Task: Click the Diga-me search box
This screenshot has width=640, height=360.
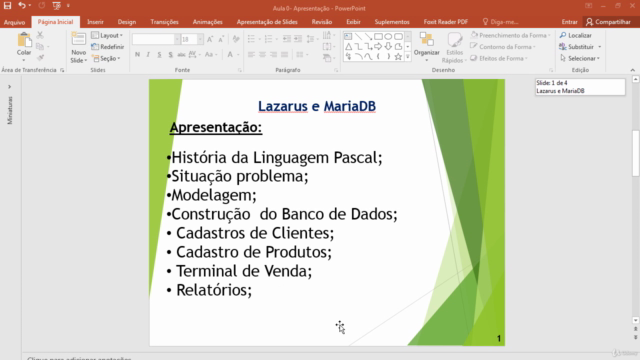Action: (x=500, y=22)
